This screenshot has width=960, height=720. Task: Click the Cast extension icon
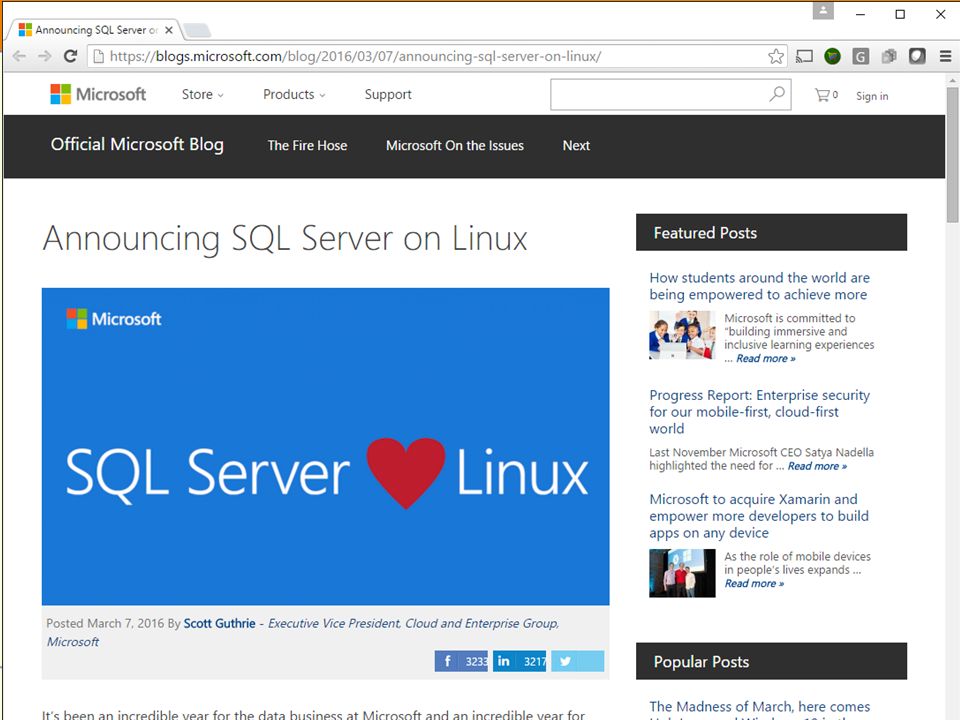[x=804, y=56]
